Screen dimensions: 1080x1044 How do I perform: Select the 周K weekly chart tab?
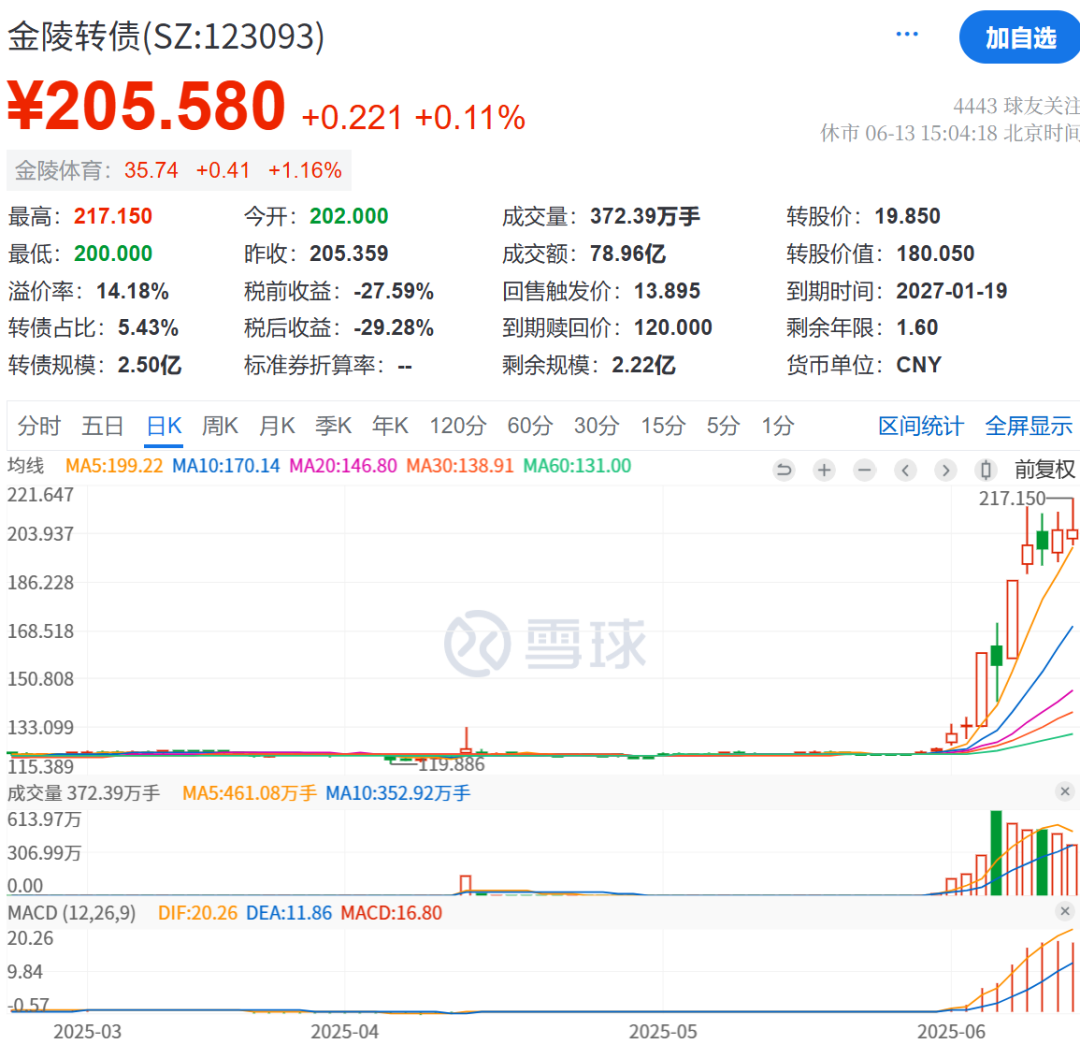click(220, 426)
